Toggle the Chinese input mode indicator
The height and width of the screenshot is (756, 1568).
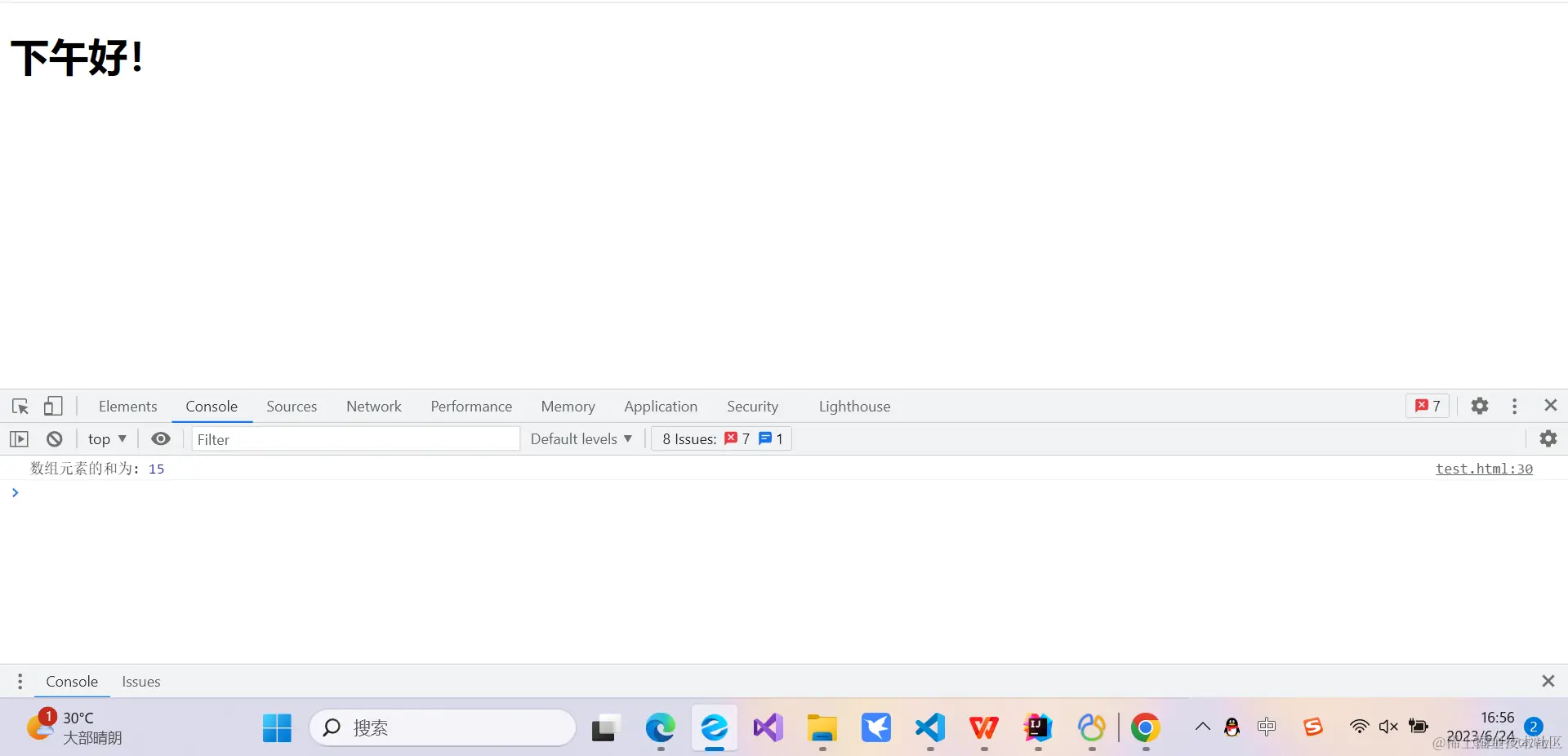(x=1267, y=727)
